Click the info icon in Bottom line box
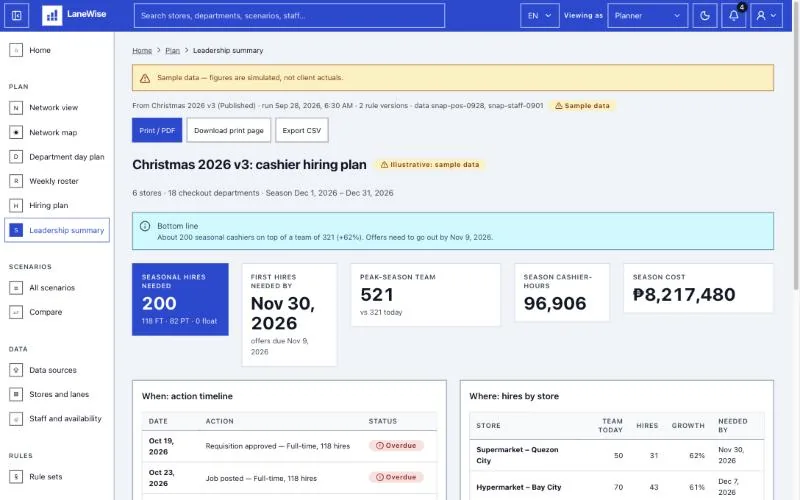Screen dimensions: 800x500 tap(145, 226)
